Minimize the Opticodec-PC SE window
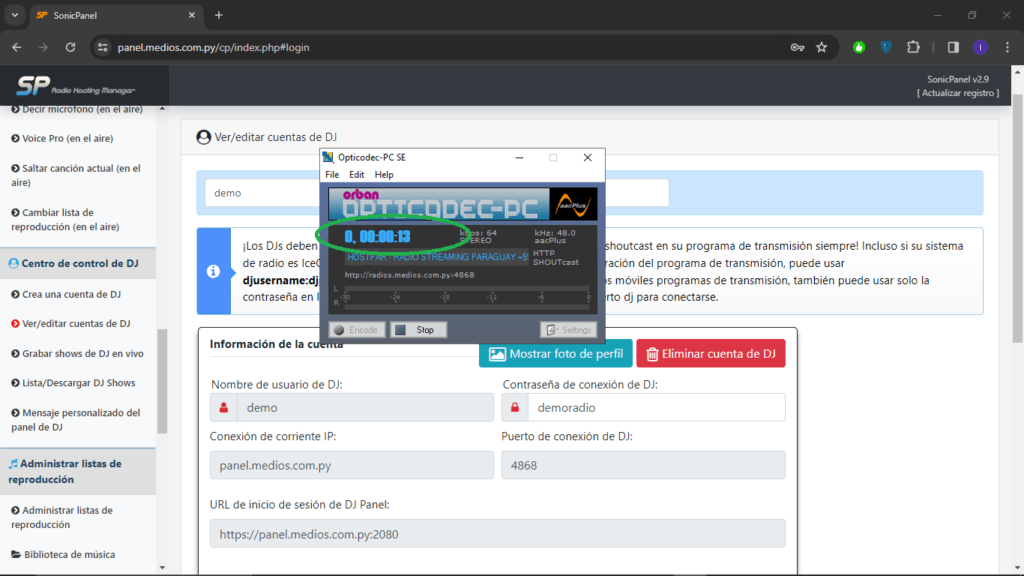The width and height of the screenshot is (1024, 576). click(x=519, y=157)
